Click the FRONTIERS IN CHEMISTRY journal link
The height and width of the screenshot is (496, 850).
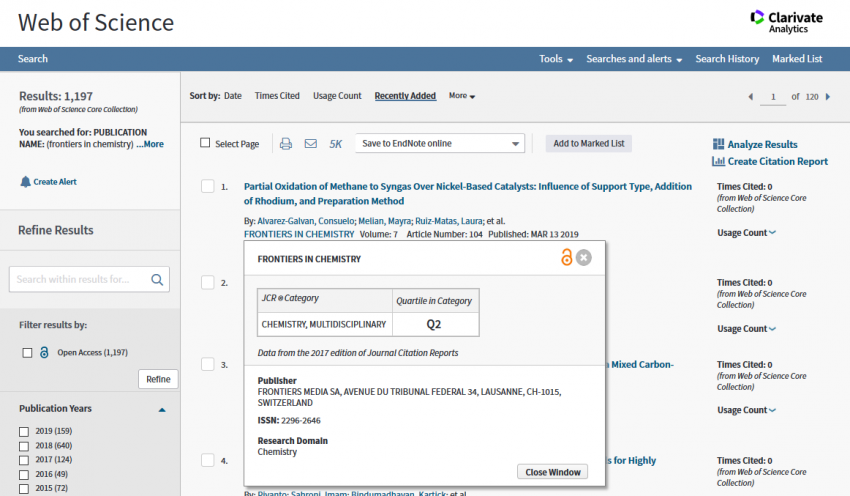(299, 234)
